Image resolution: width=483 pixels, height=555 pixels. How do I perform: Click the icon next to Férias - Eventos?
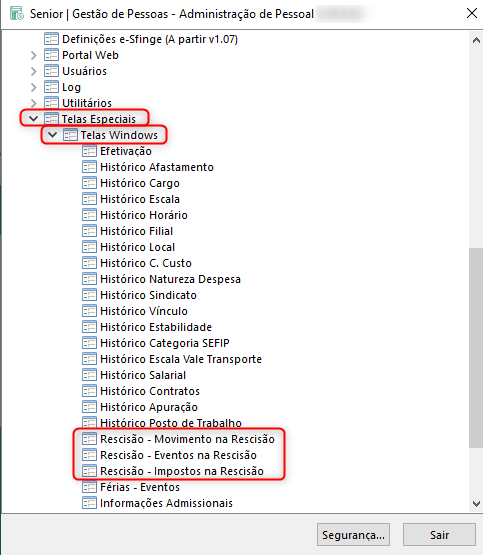click(x=89, y=487)
